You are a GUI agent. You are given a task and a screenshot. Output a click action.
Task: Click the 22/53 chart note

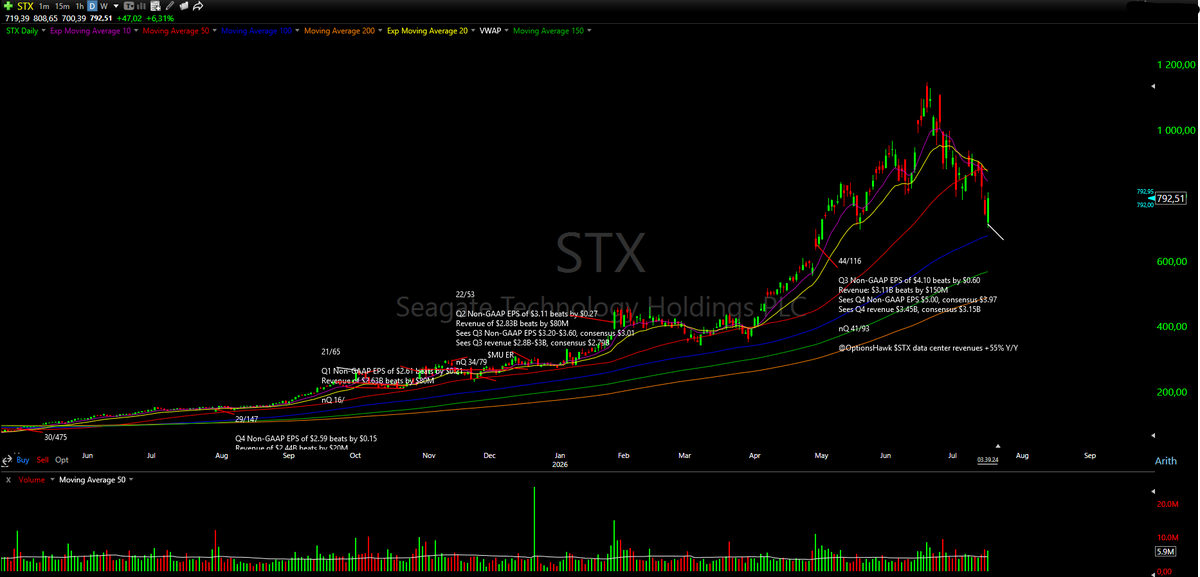click(465, 294)
